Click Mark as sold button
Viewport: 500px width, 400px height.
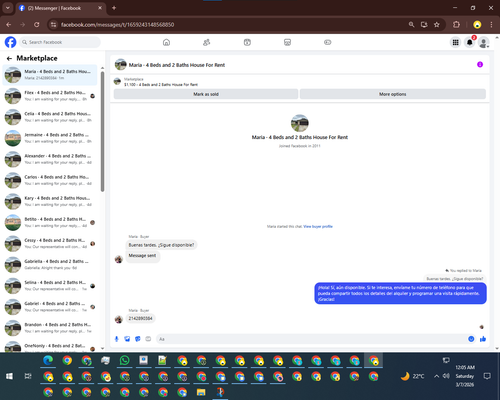pos(206,94)
